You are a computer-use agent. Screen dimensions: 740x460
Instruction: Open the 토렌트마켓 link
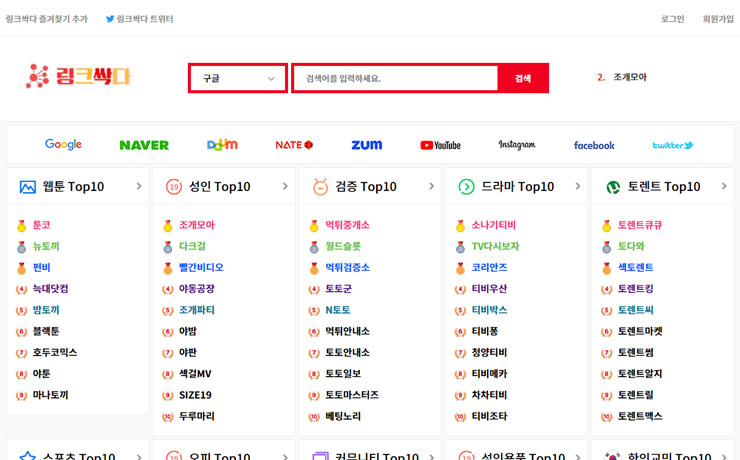(x=640, y=331)
